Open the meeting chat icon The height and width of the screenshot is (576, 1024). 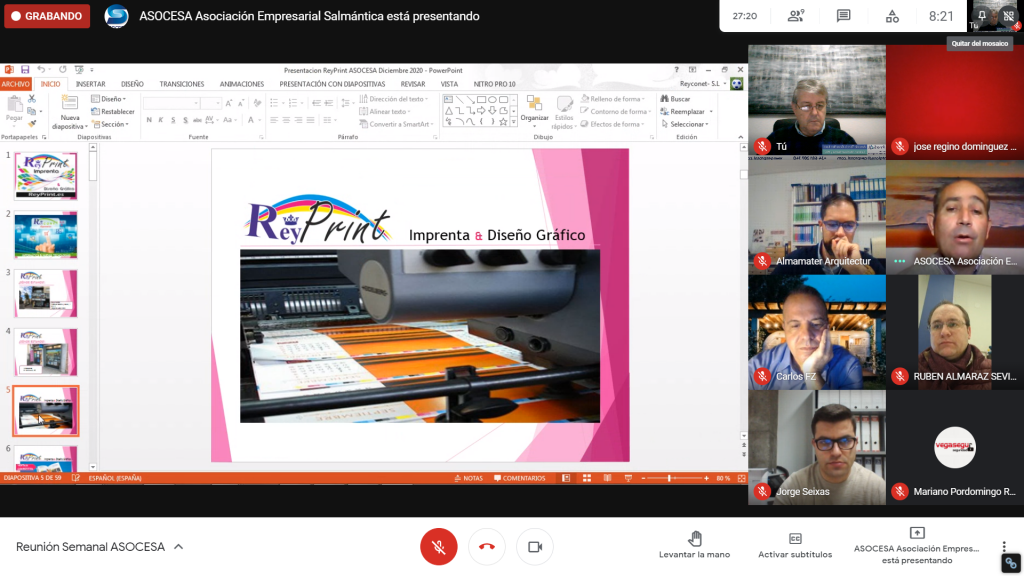click(x=843, y=16)
